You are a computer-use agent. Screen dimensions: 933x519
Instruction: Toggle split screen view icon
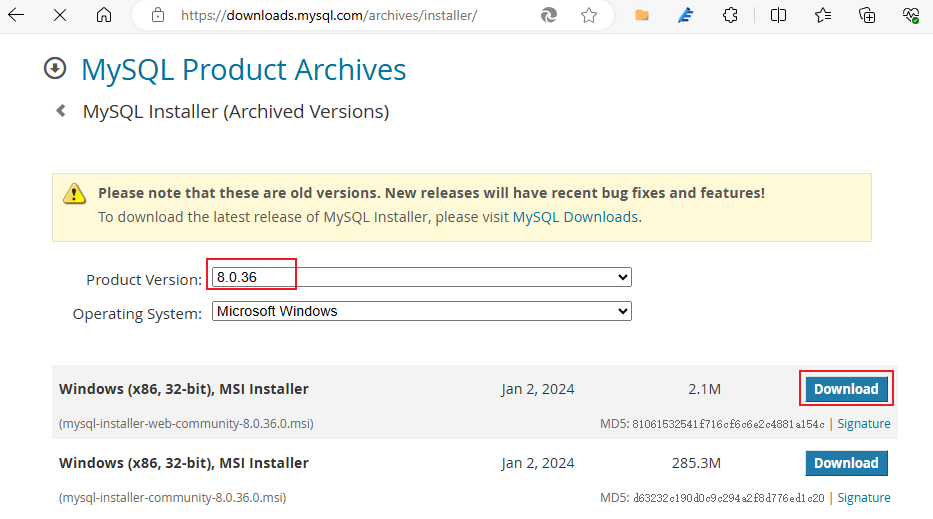(x=778, y=15)
